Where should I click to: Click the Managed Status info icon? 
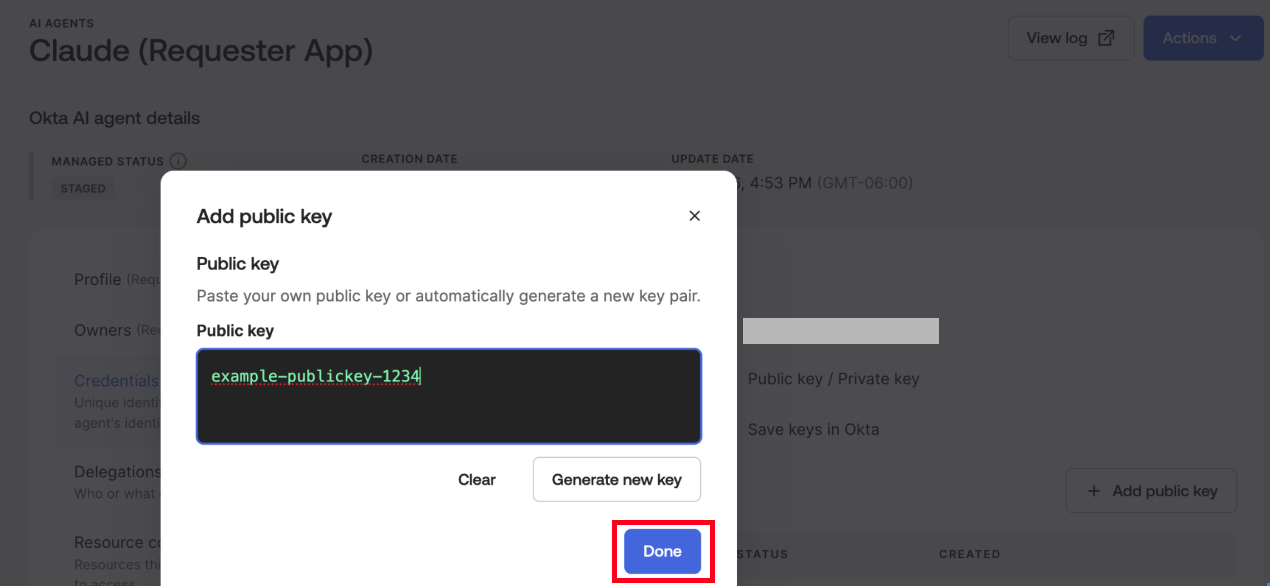pos(178,160)
